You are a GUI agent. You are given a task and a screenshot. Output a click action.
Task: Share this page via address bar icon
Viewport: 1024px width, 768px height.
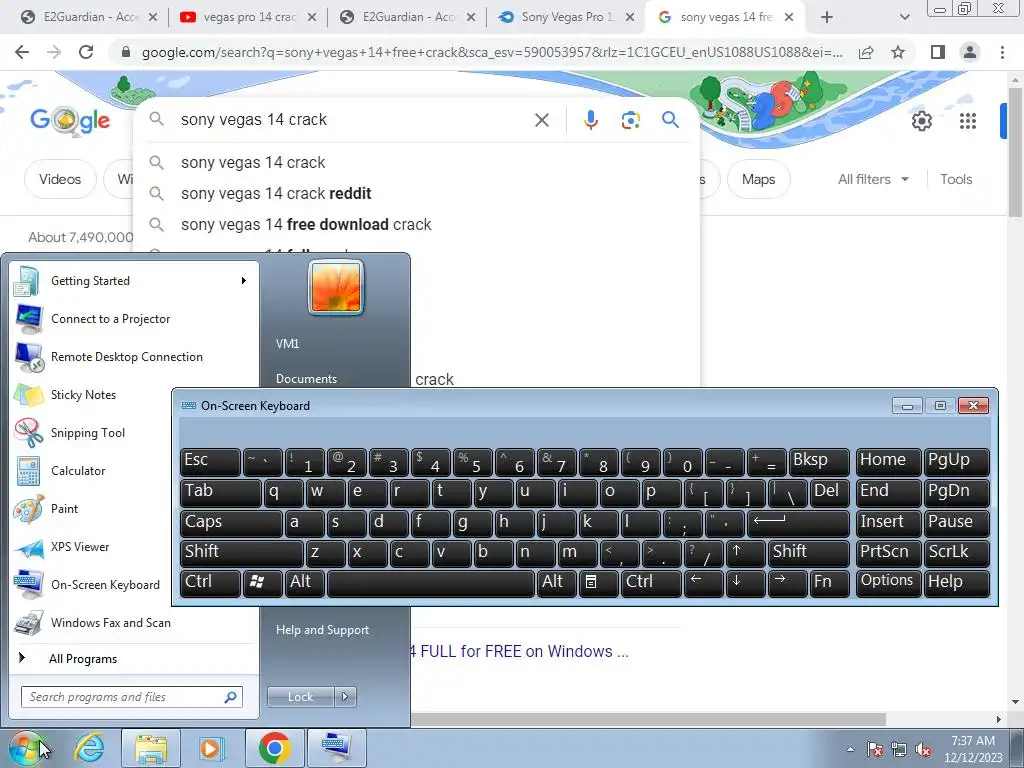point(866,52)
